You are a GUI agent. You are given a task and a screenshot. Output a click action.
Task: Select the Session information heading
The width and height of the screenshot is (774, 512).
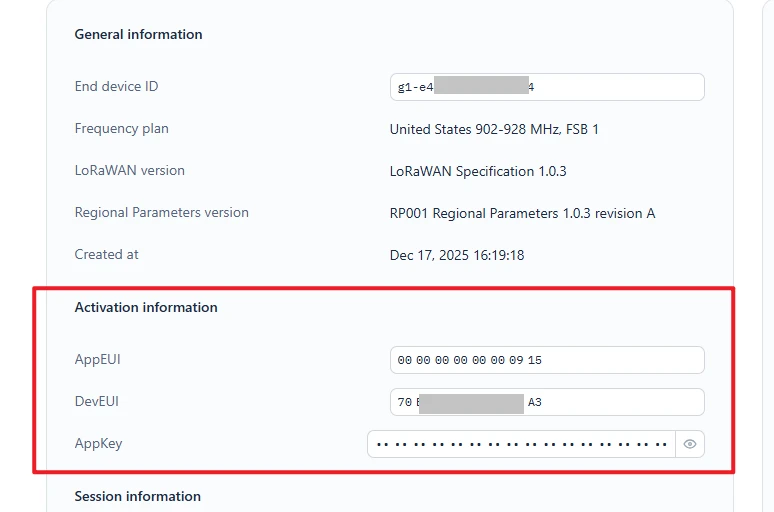point(137,496)
